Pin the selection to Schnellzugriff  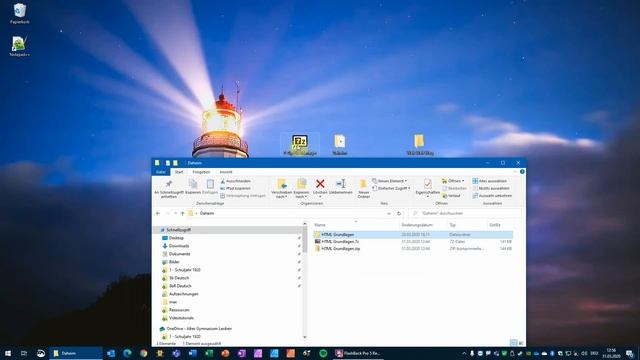169,189
